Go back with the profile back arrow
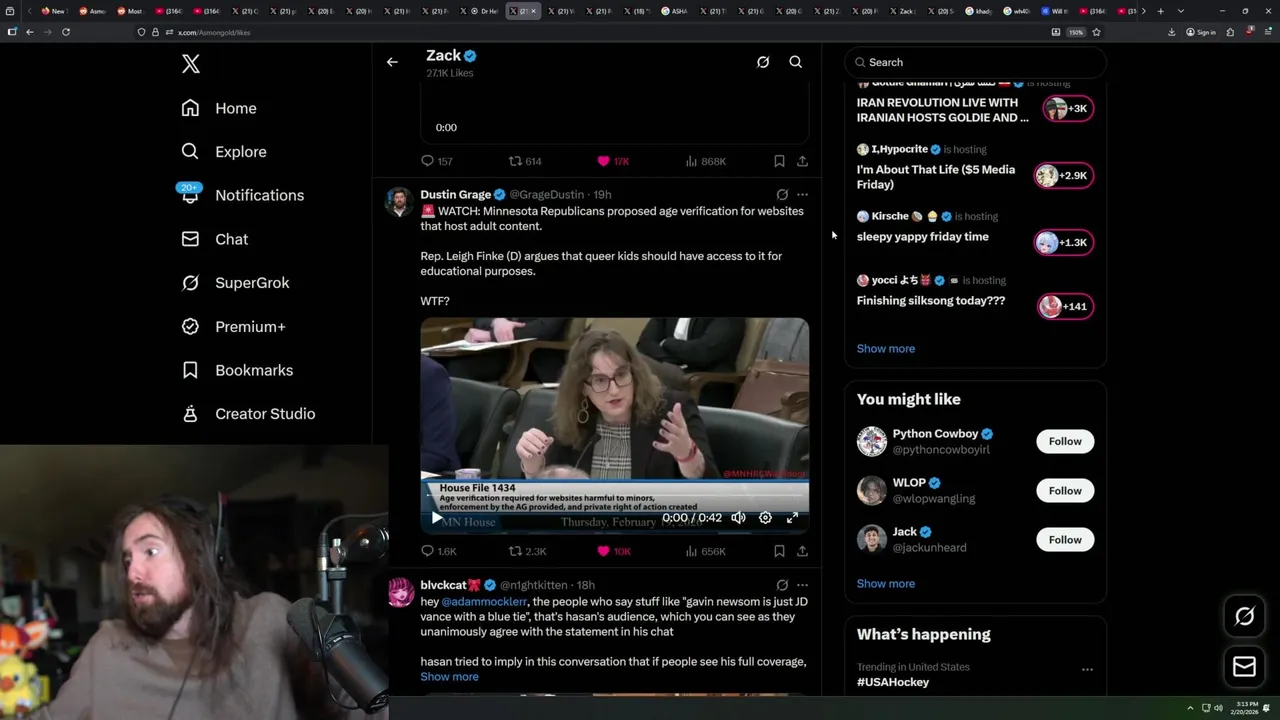Viewport: 1280px width, 720px height. [x=392, y=62]
